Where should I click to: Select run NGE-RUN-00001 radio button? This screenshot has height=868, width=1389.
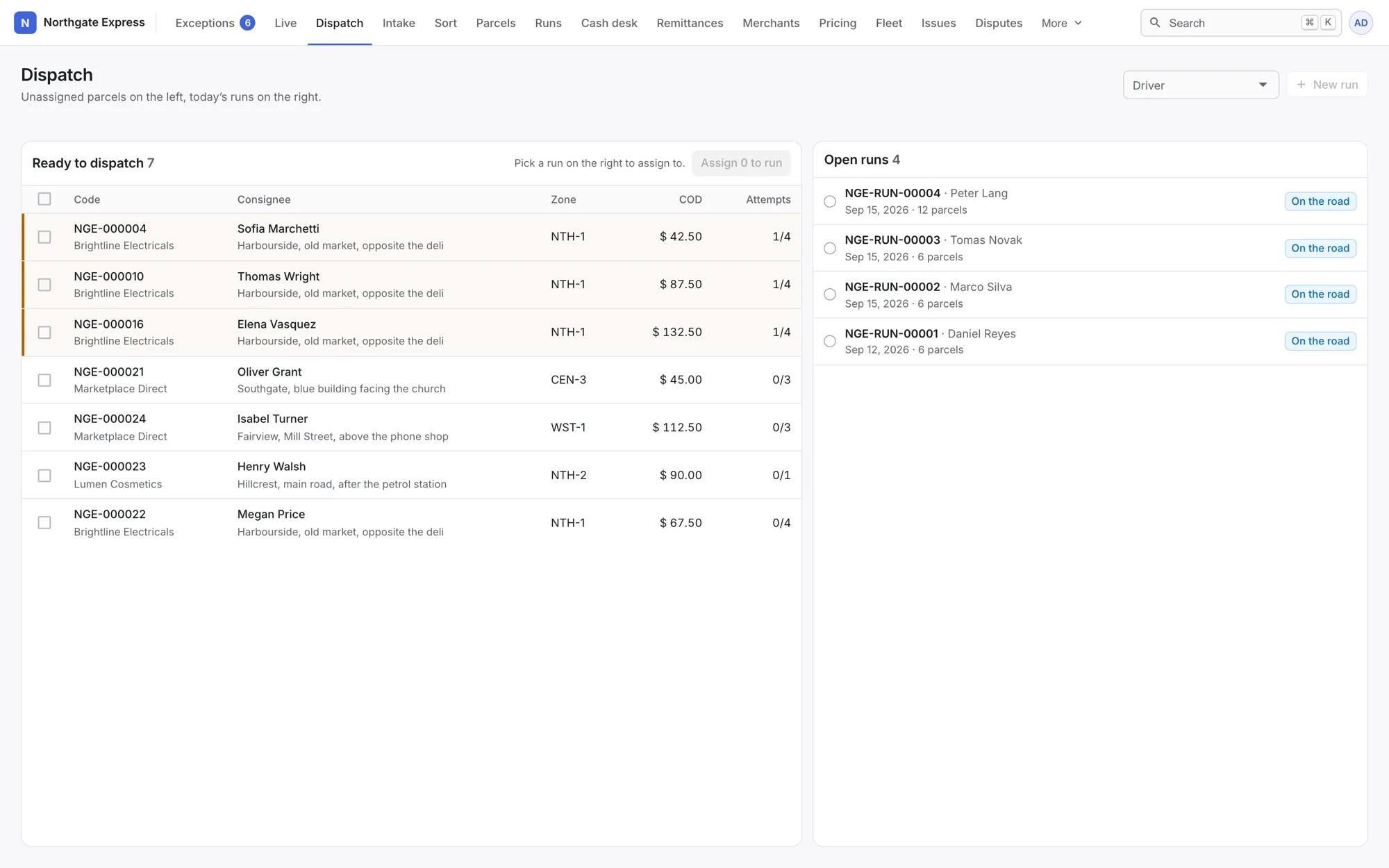pos(830,341)
